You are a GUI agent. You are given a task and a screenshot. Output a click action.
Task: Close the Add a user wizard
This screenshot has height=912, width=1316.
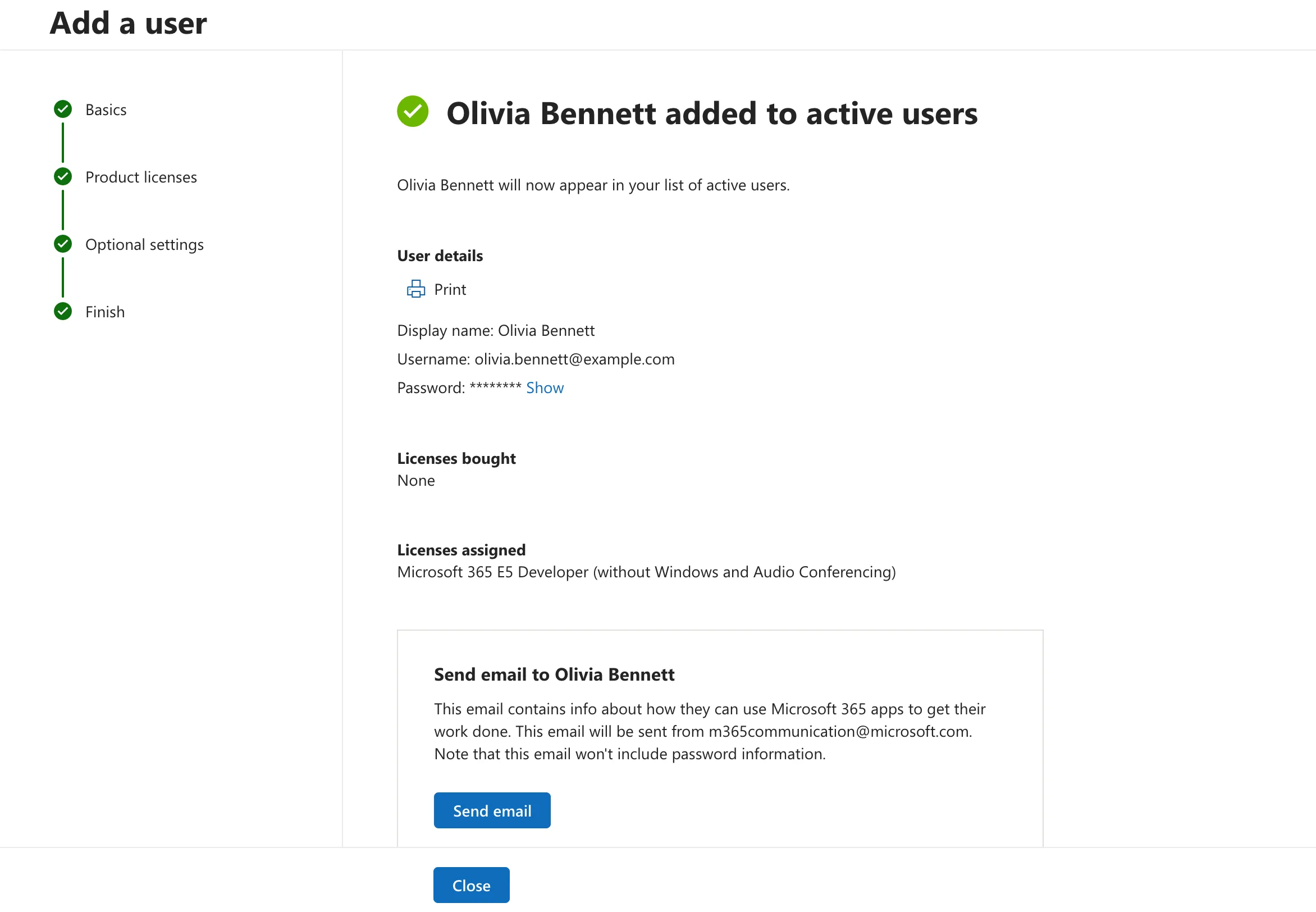tap(471, 885)
